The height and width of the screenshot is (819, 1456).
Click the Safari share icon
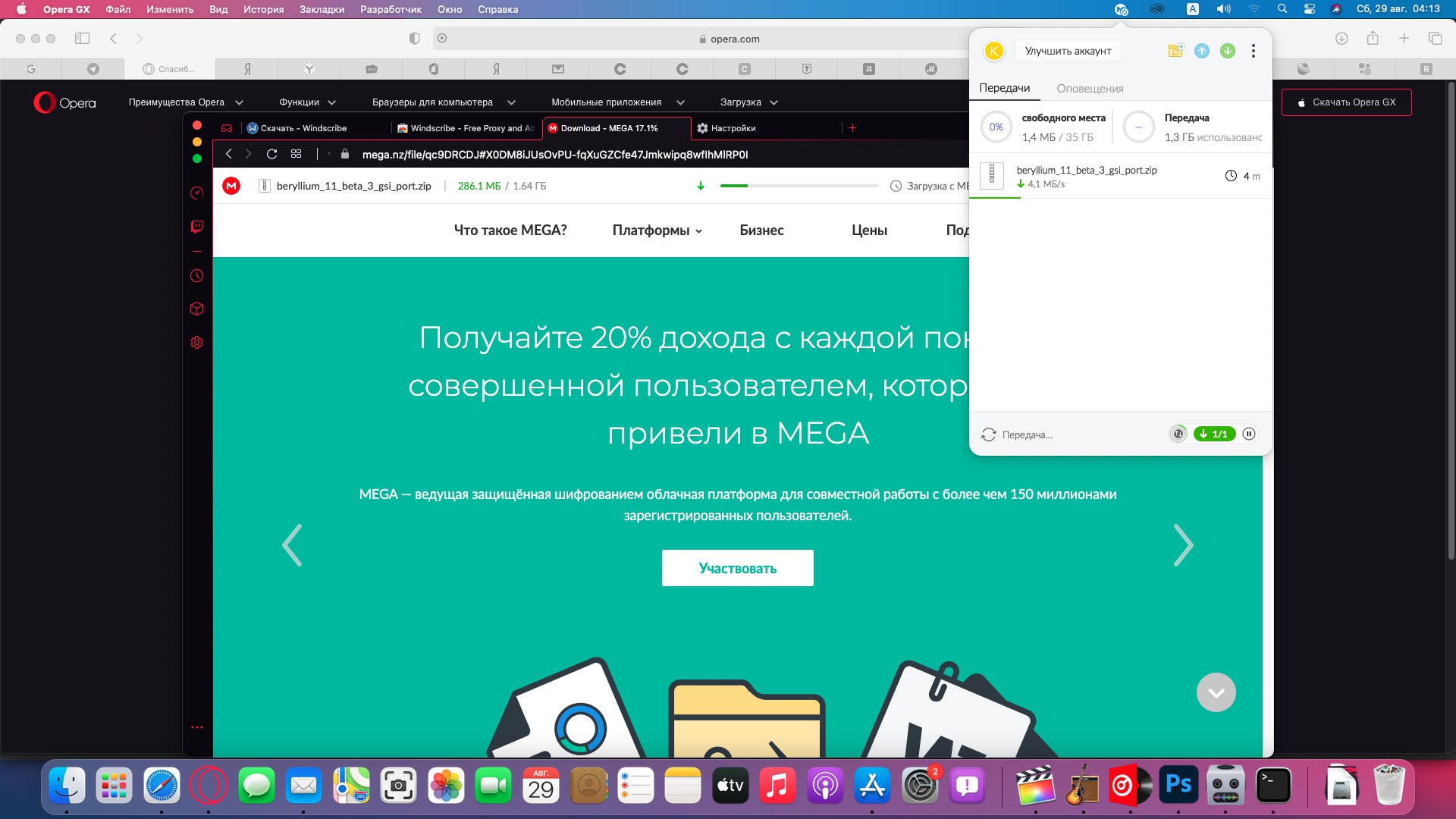point(1373,38)
